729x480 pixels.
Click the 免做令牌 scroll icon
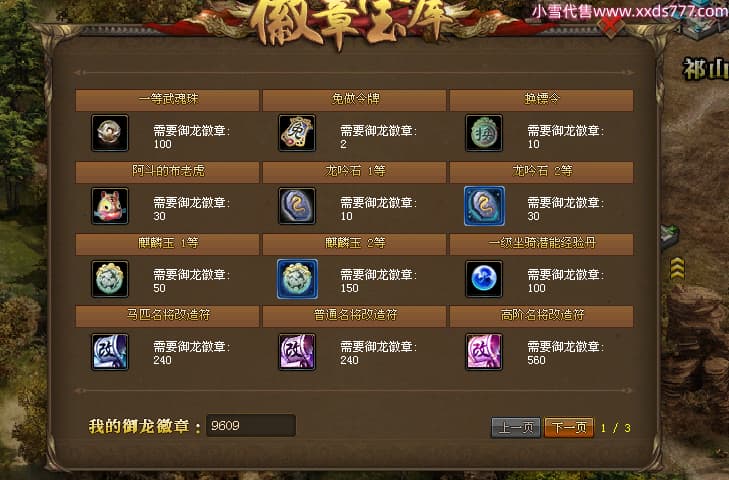click(x=297, y=133)
